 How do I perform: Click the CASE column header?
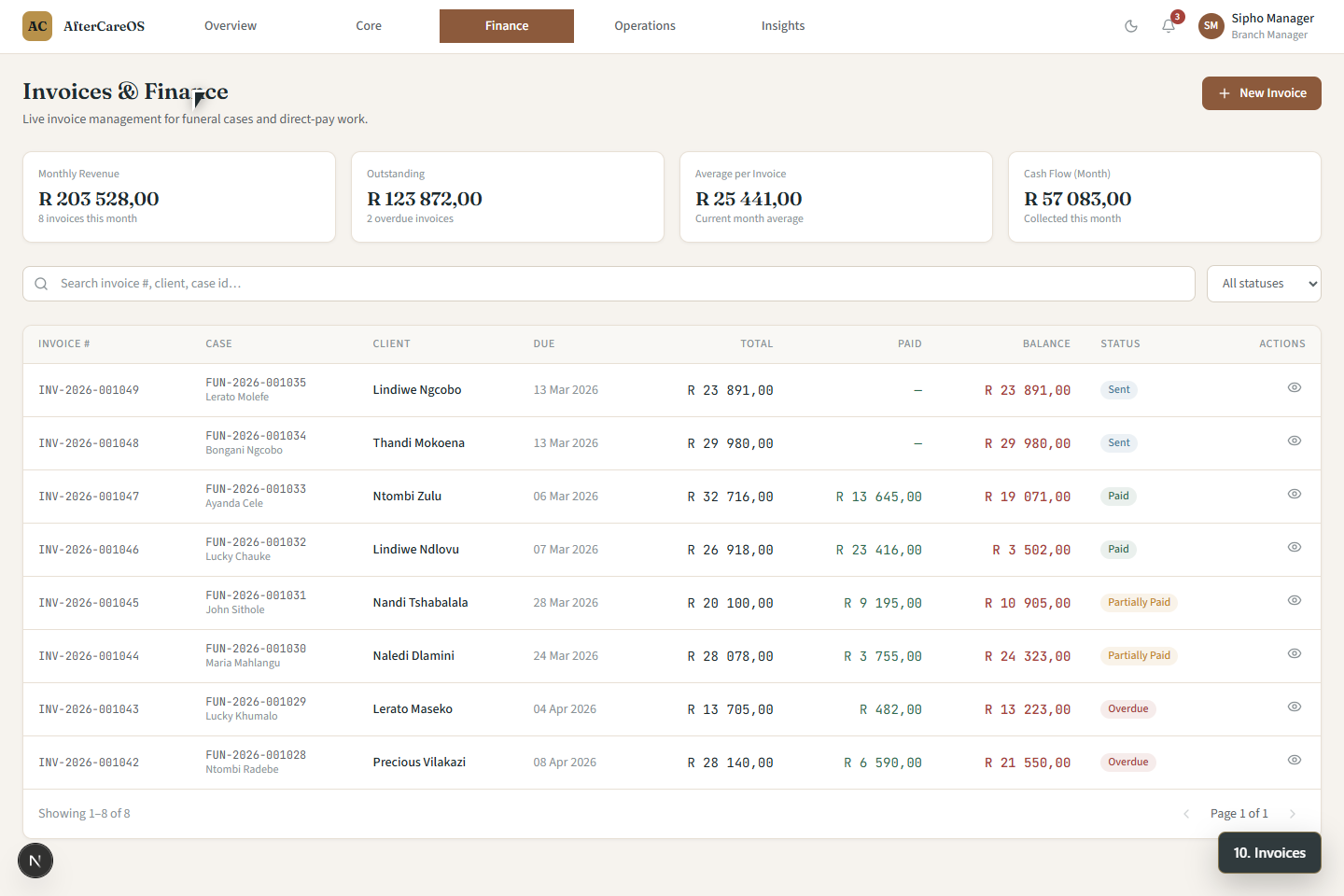pyautogui.click(x=218, y=344)
